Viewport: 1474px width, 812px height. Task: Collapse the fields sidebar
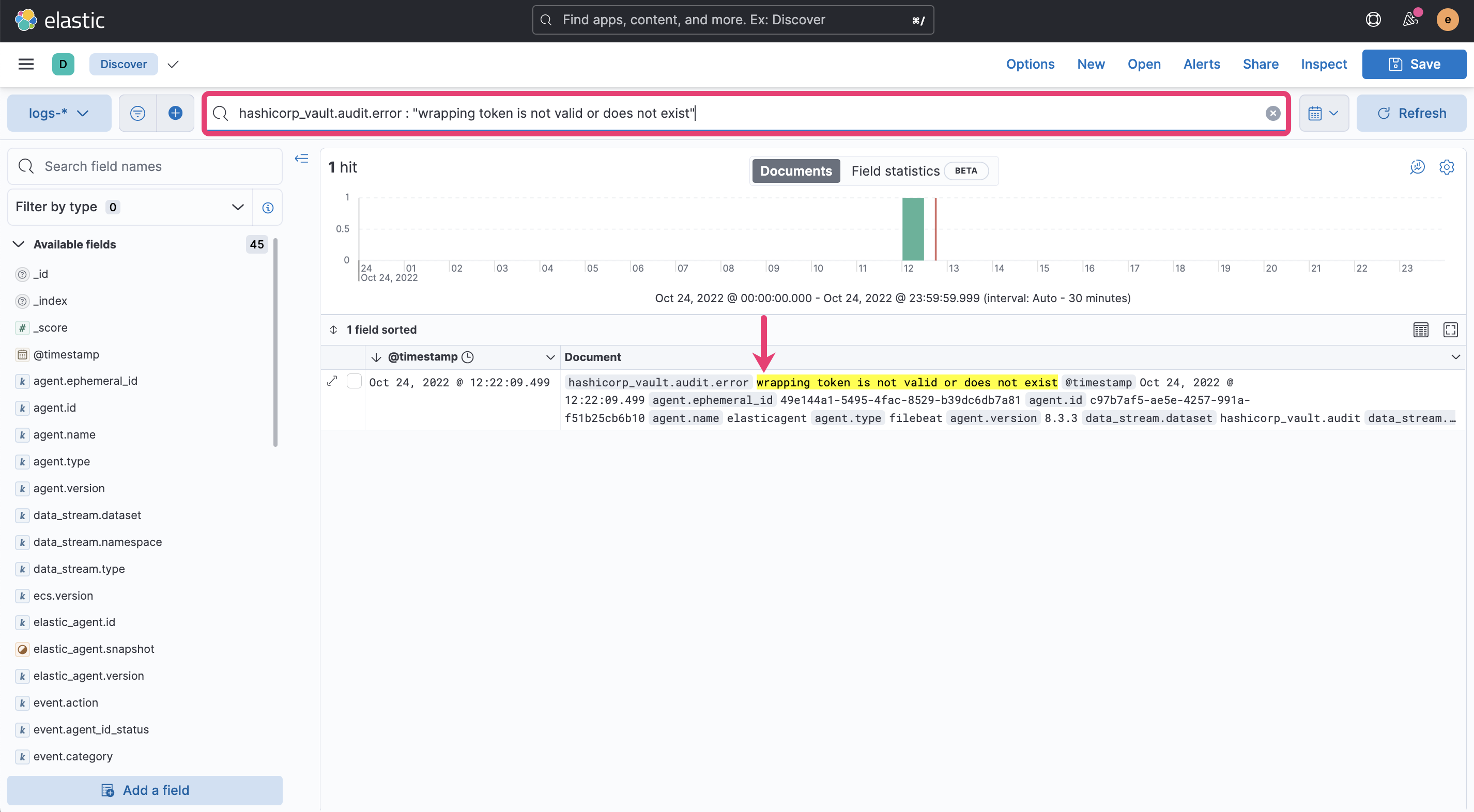pyautogui.click(x=301, y=159)
